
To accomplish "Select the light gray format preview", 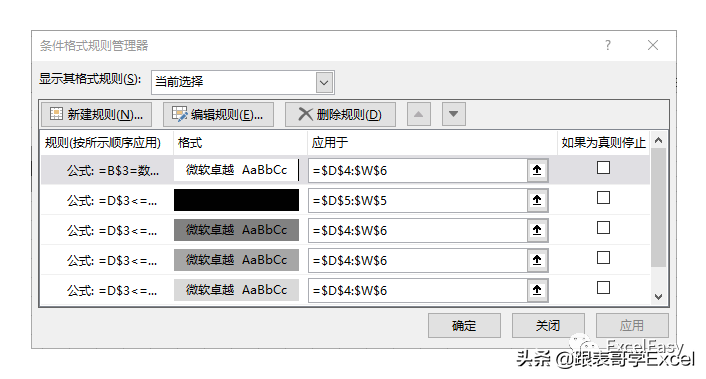I will coord(236,290).
